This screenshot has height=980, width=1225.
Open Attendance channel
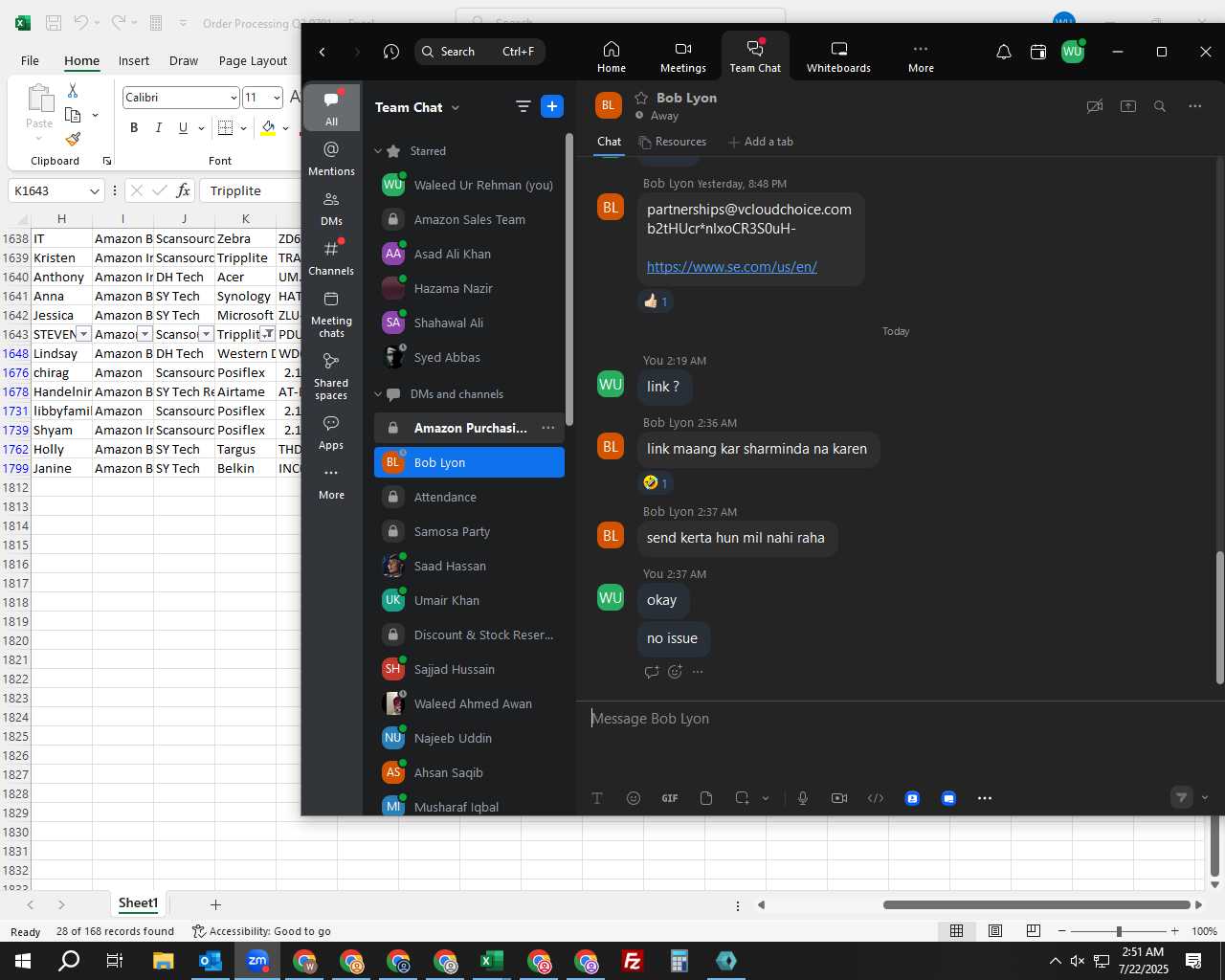469,498
